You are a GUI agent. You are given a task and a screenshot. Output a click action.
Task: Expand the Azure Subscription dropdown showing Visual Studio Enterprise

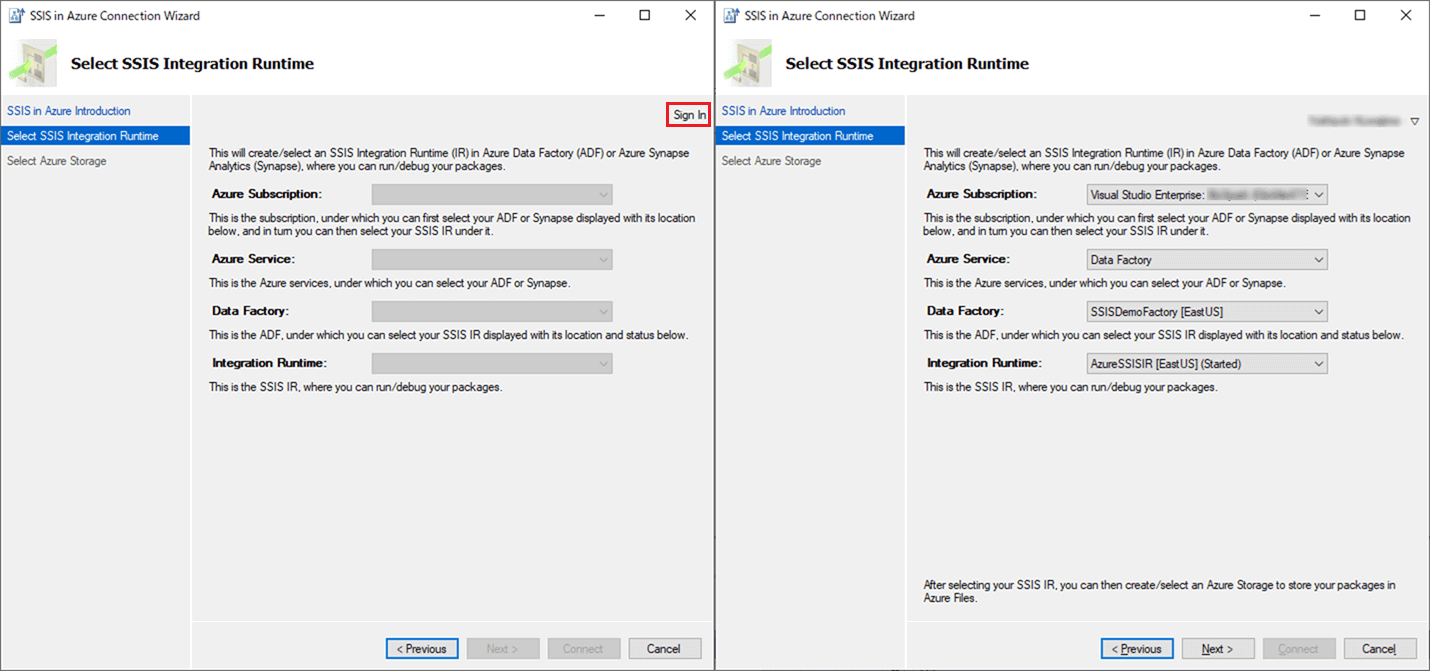[x=1319, y=195]
